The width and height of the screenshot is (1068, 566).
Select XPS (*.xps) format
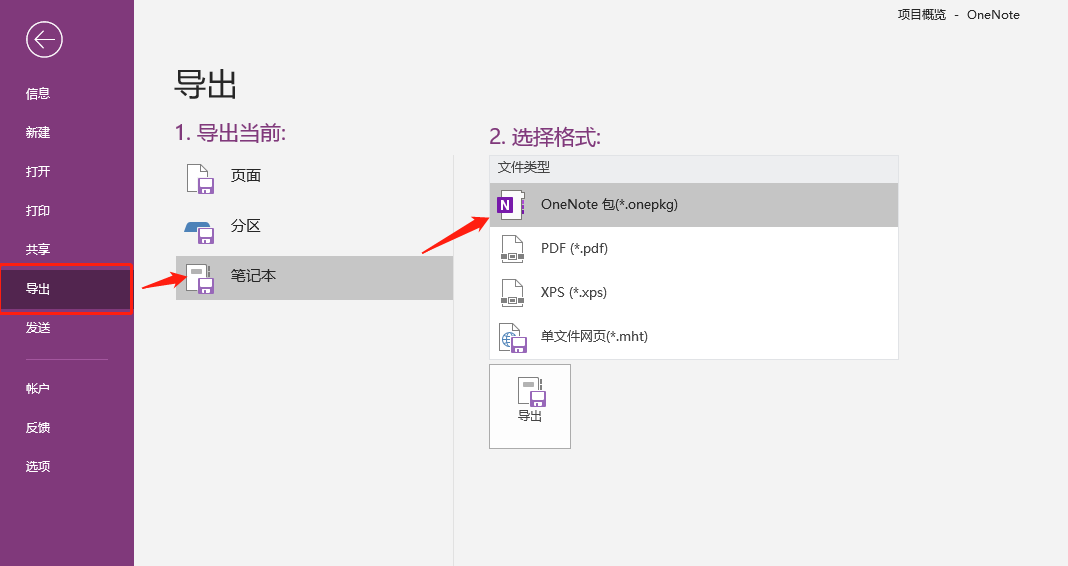coord(693,293)
